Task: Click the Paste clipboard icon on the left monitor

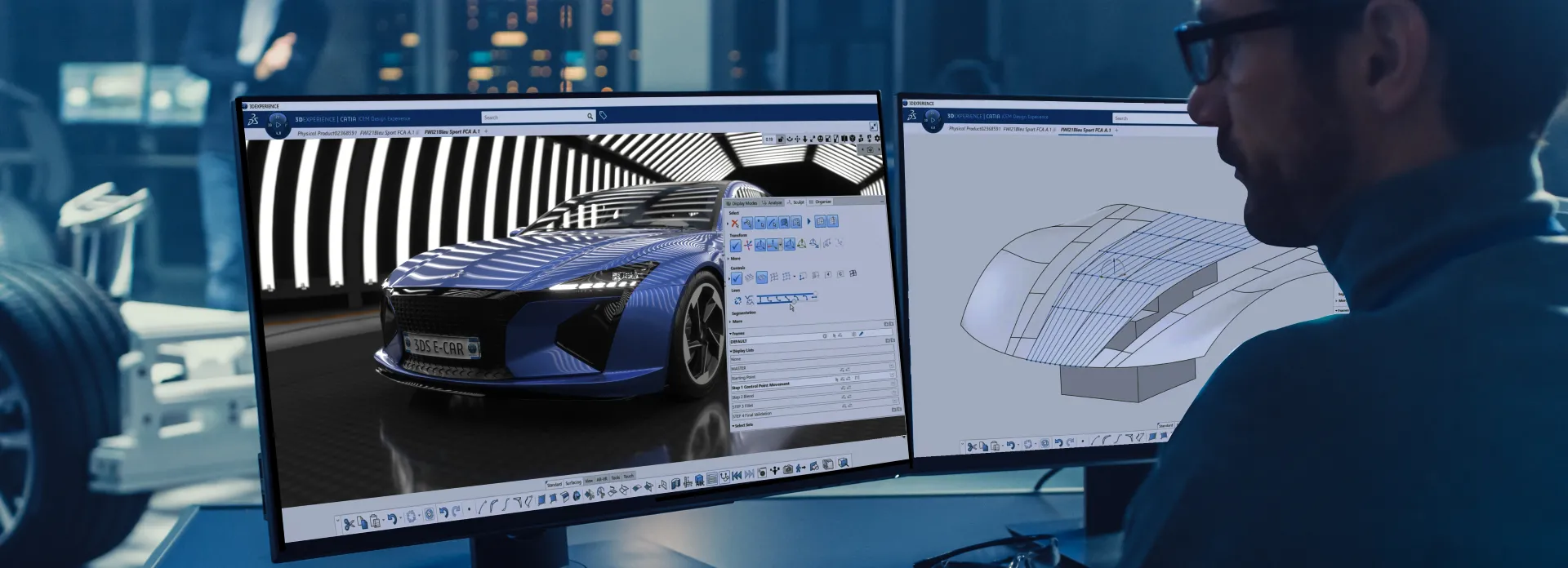Action: 375,521
